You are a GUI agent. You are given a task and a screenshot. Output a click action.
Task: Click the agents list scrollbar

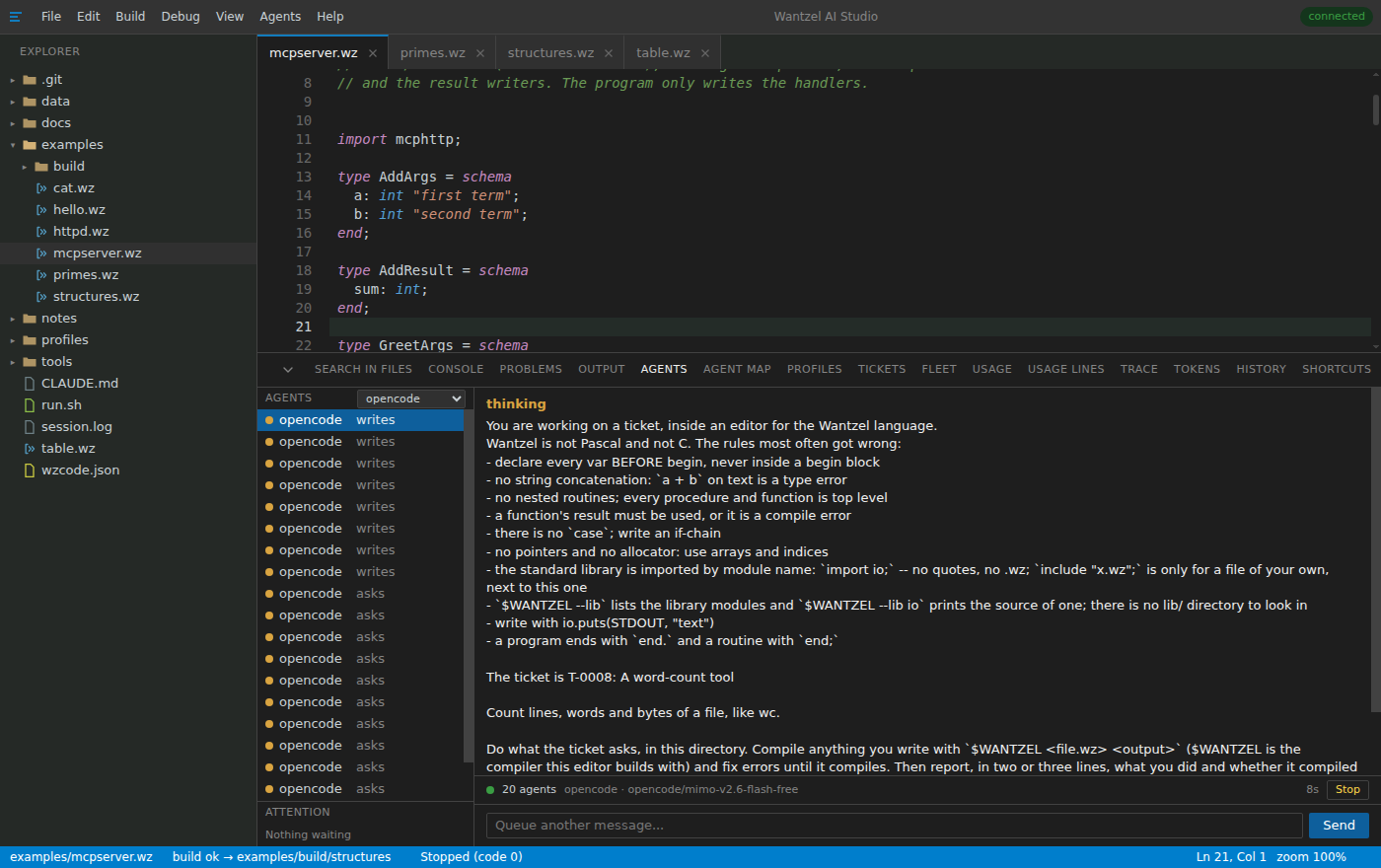pos(468,587)
